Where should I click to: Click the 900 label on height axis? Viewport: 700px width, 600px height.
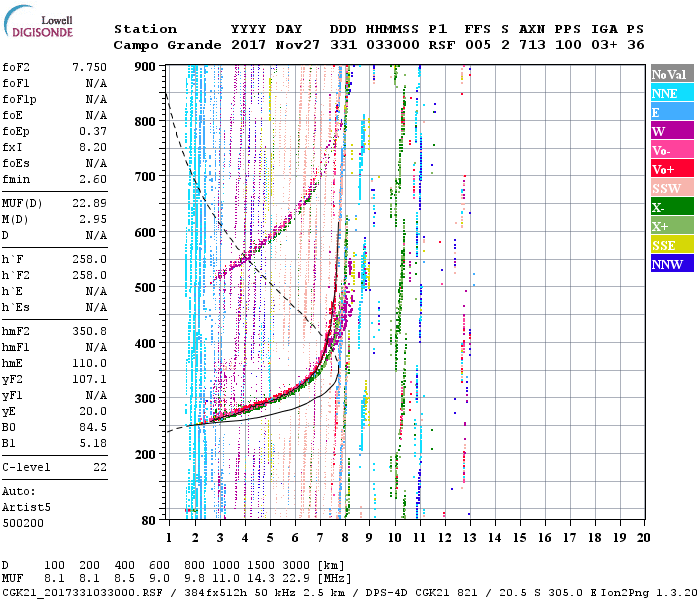(x=146, y=66)
